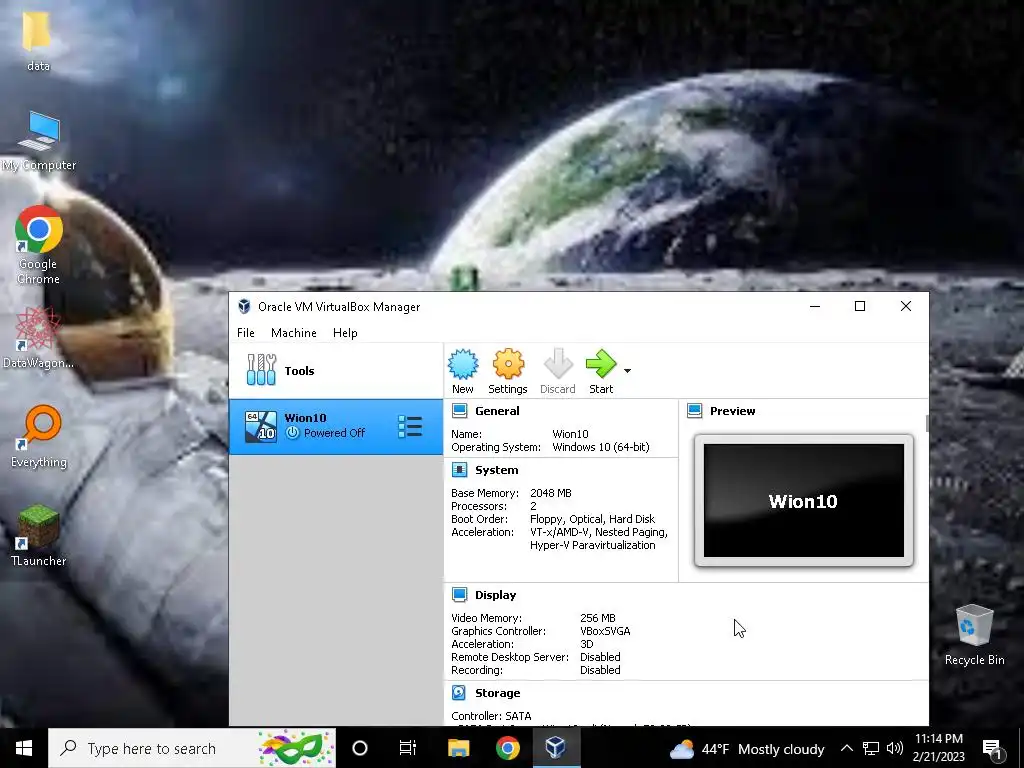The width and height of the screenshot is (1024, 768).
Task: Click the Base Memory value 2048 MB
Action: coord(551,493)
